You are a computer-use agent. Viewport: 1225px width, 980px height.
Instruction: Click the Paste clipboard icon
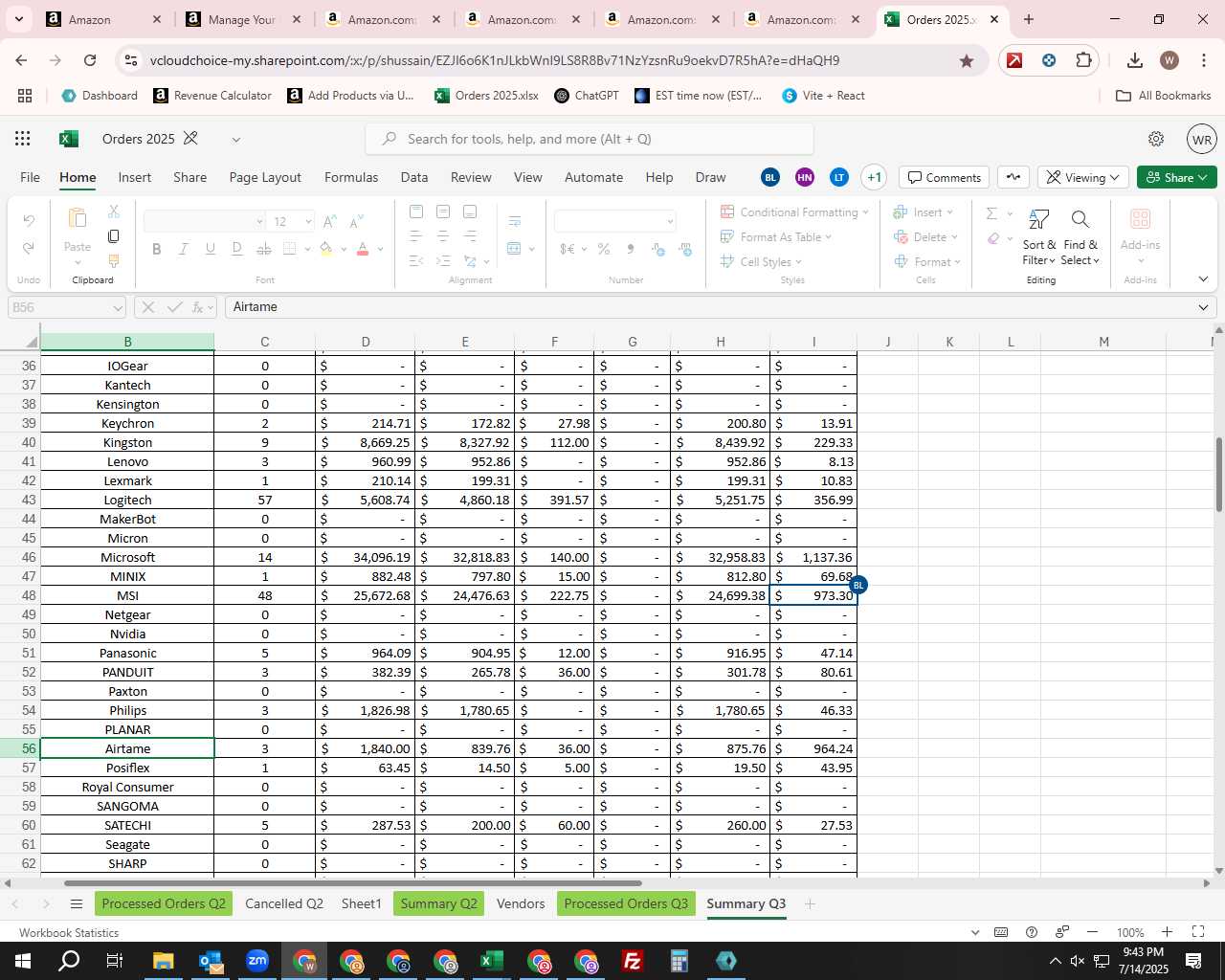pyautogui.click(x=78, y=218)
